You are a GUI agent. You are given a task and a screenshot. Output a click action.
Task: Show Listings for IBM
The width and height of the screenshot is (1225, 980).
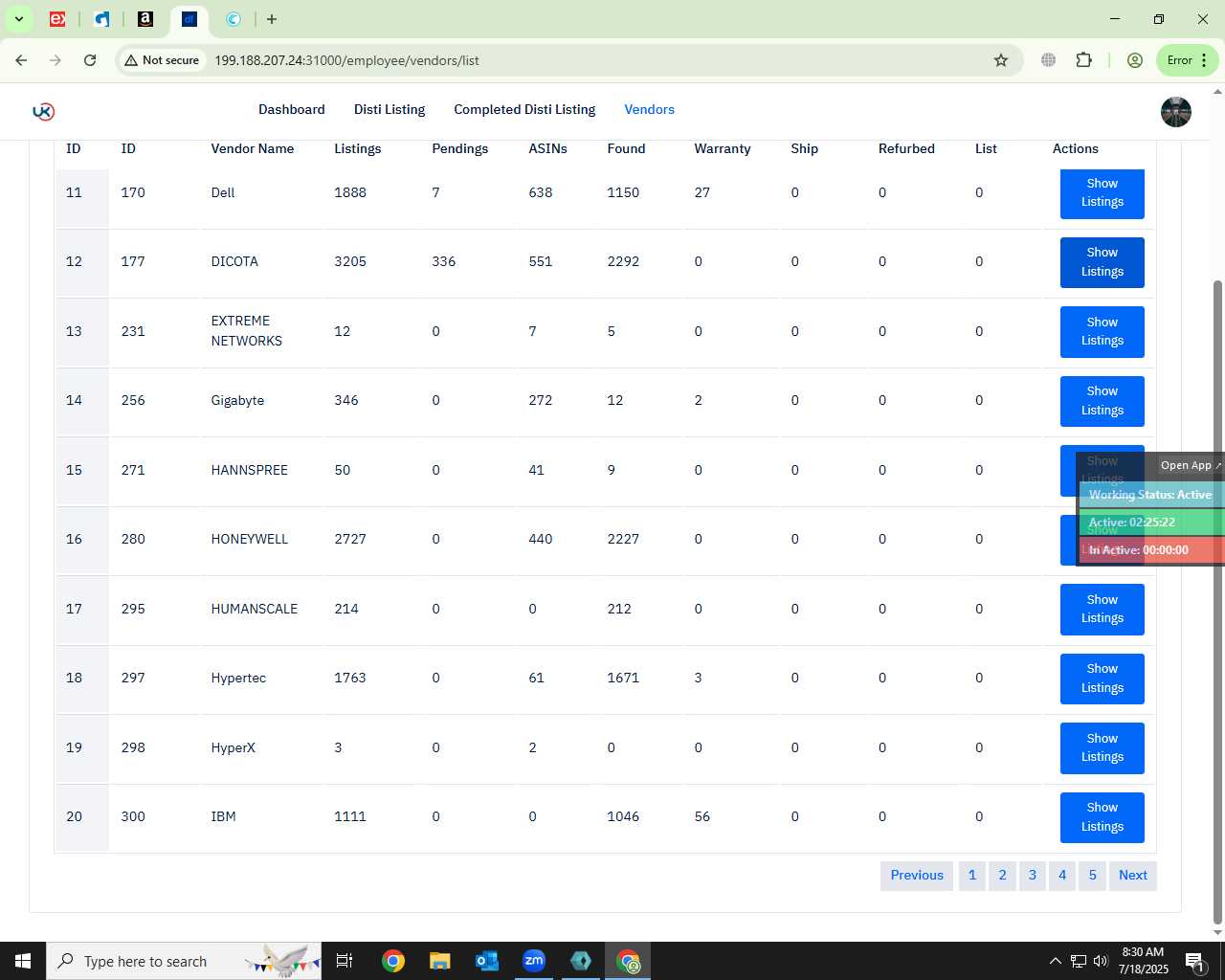(1102, 817)
